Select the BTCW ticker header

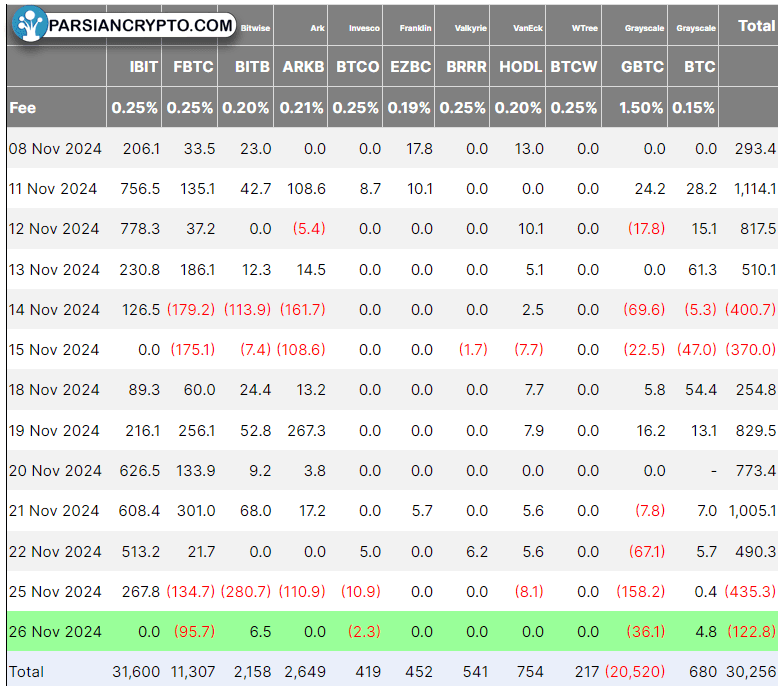coord(574,66)
